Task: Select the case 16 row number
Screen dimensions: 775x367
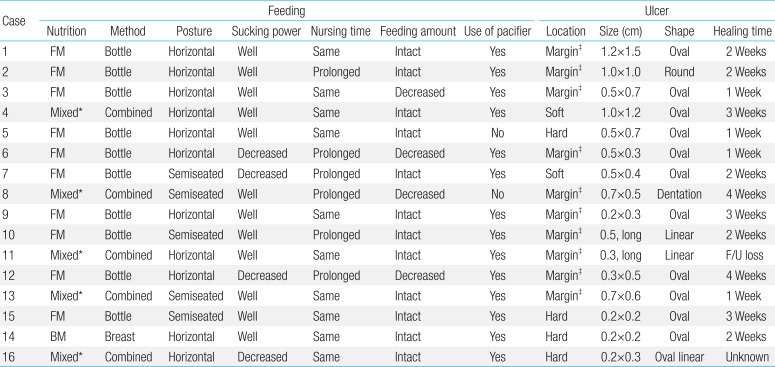Action: 8,357
